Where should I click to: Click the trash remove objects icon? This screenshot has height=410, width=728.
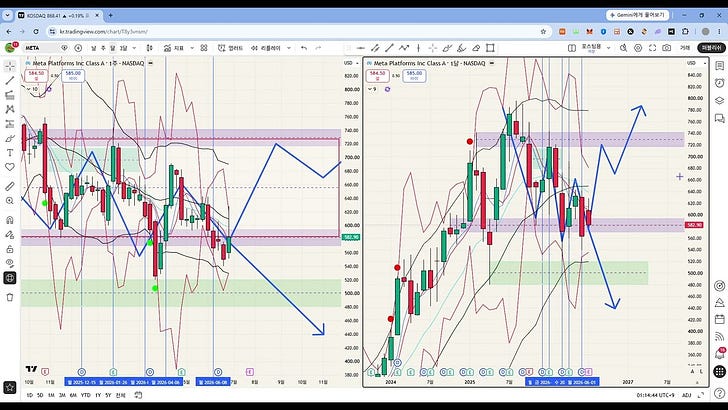10,297
